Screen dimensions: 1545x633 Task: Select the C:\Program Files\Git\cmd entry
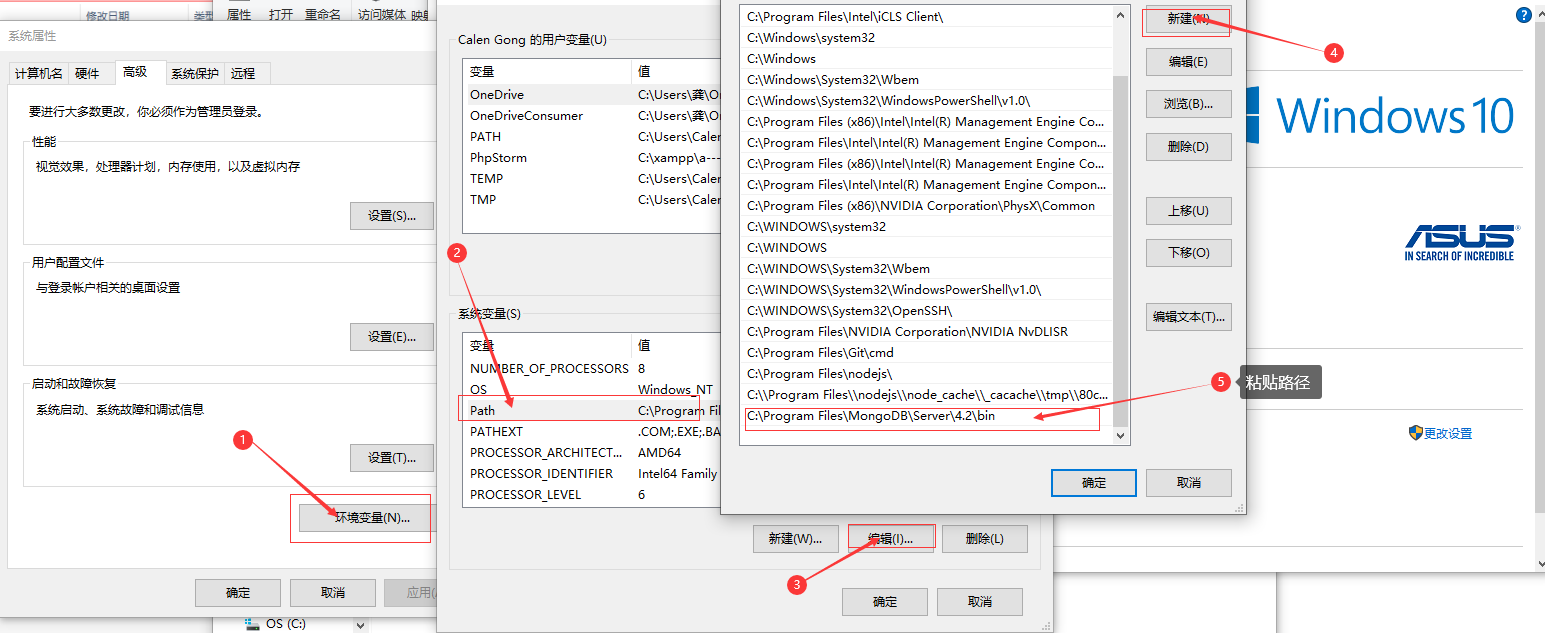coord(927,353)
